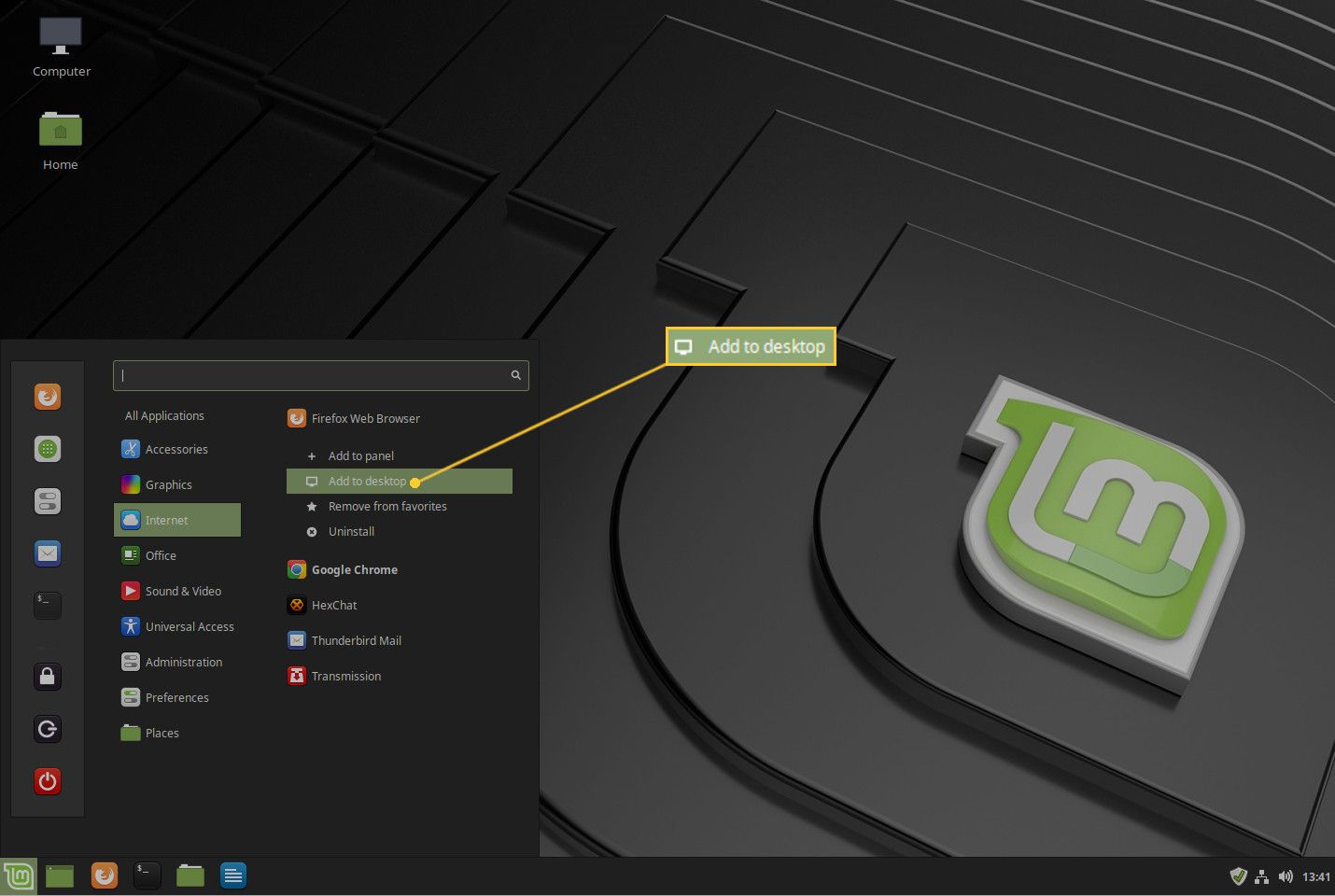The width and height of the screenshot is (1335, 896).
Task: Click the Universal Access person icon
Action: pyautogui.click(x=131, y=626)
